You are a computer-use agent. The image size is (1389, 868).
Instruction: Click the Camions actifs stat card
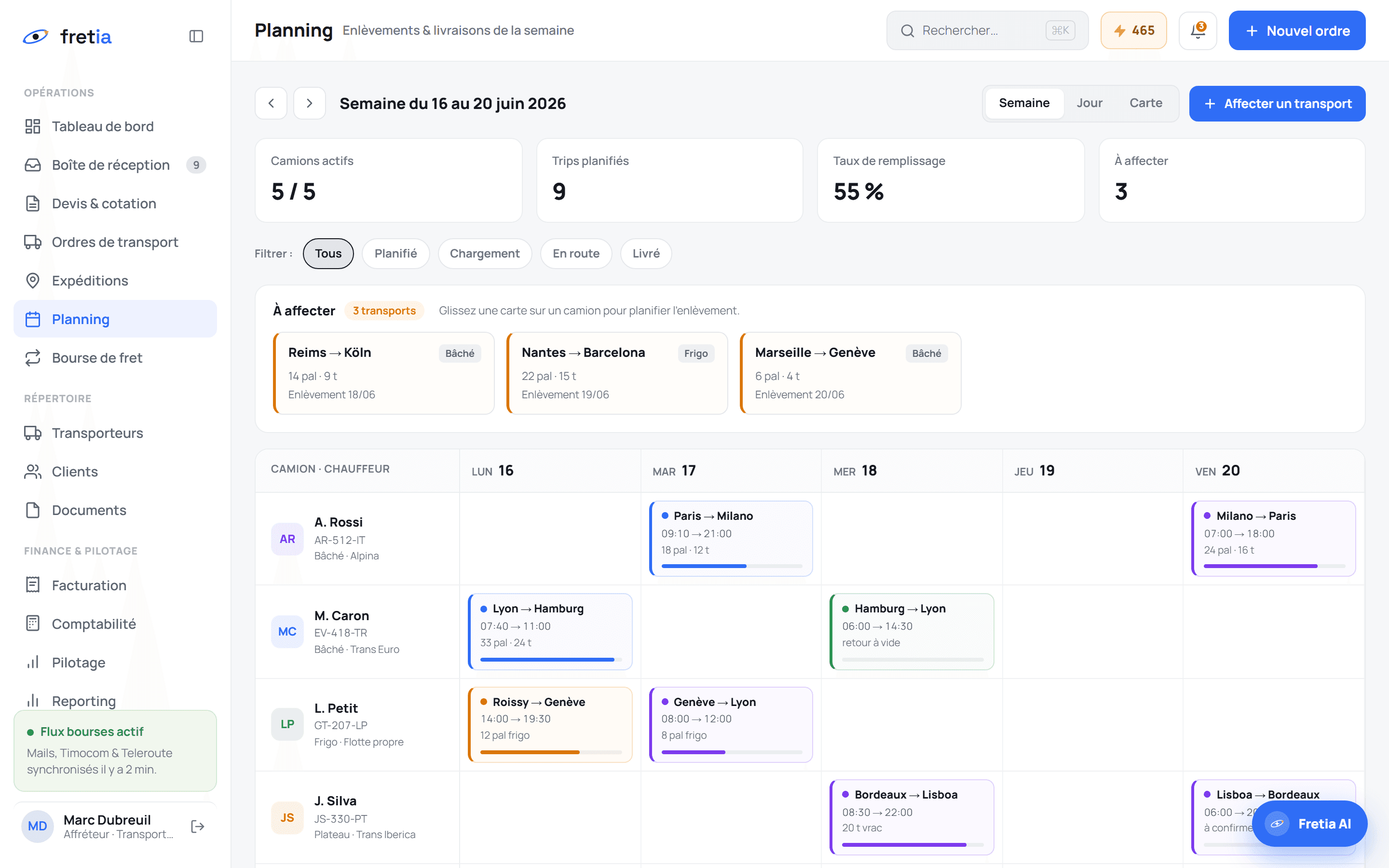click(x=389, y=180)
